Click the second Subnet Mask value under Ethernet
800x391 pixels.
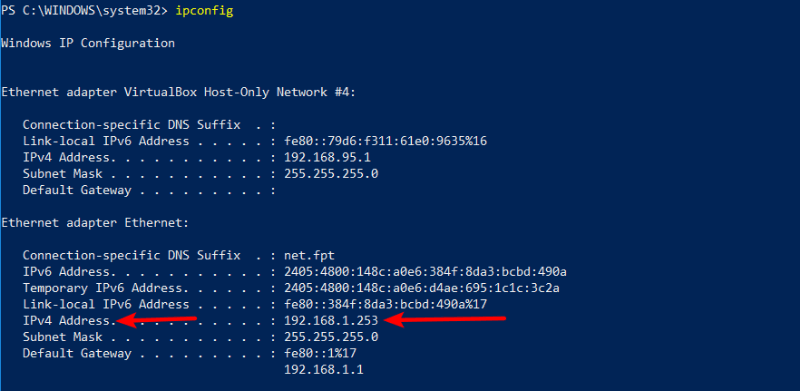click(x=331, y=337)
